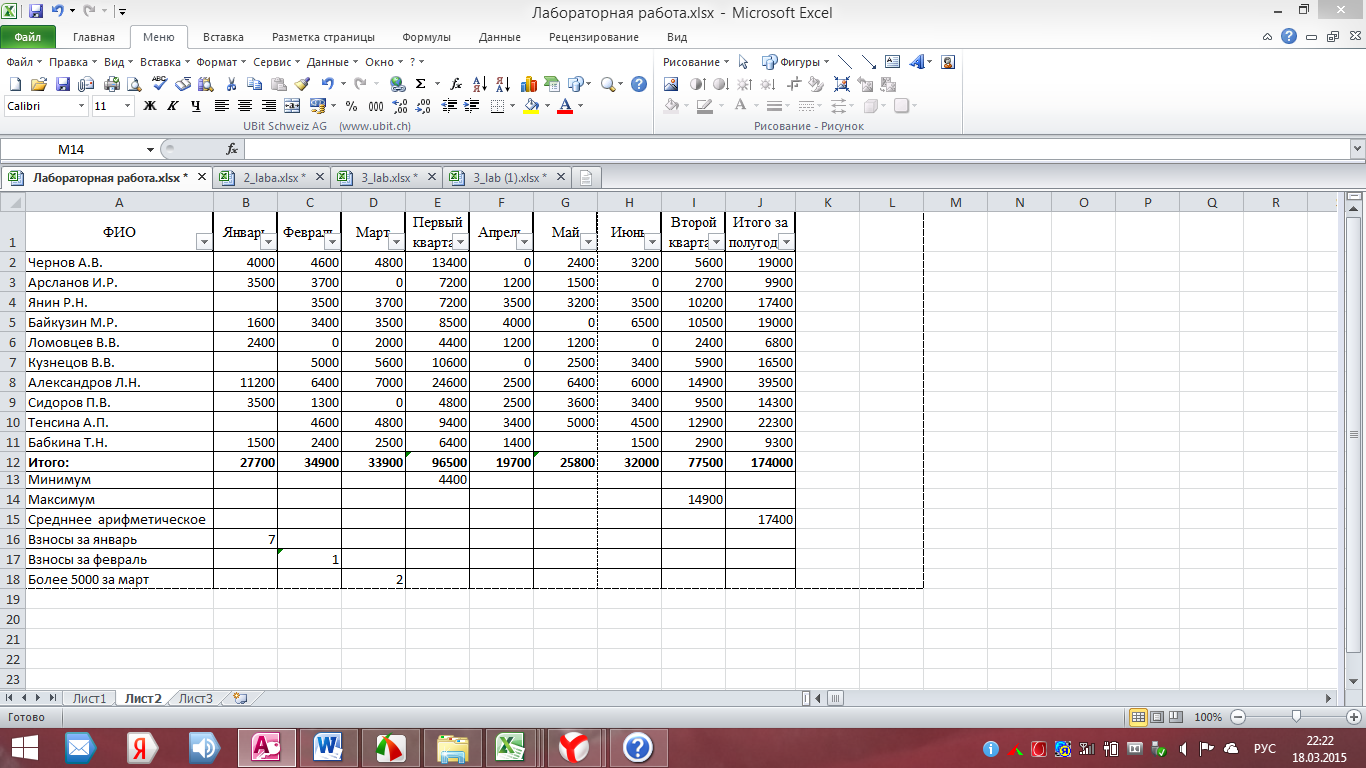
Task: Apply the red font color A
Action: pos(564,105)
